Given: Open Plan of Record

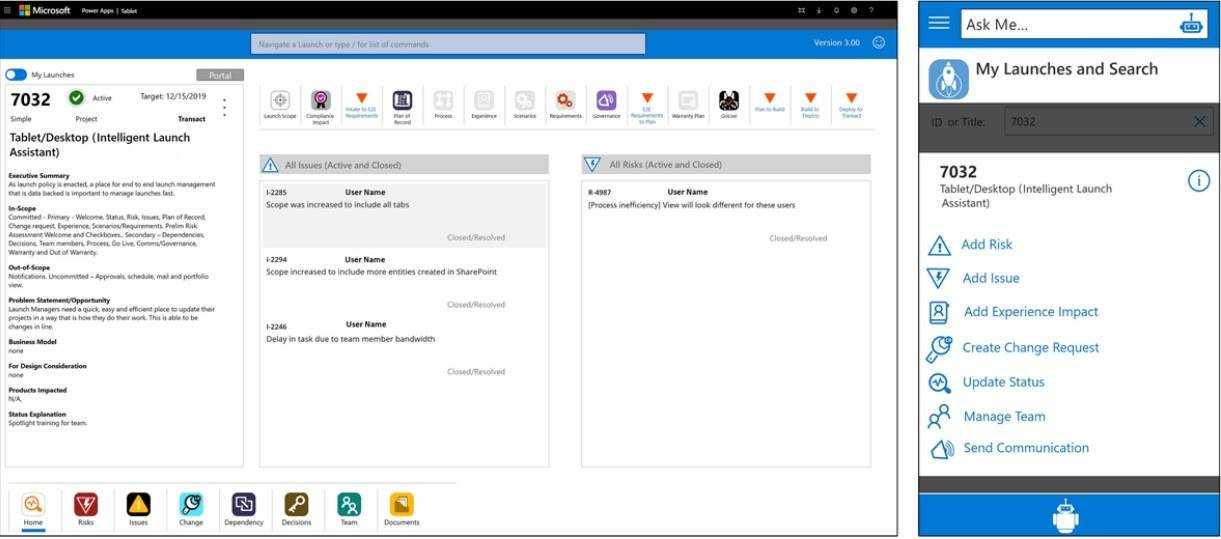Looking at the screenshot, I should coord(402,101).
